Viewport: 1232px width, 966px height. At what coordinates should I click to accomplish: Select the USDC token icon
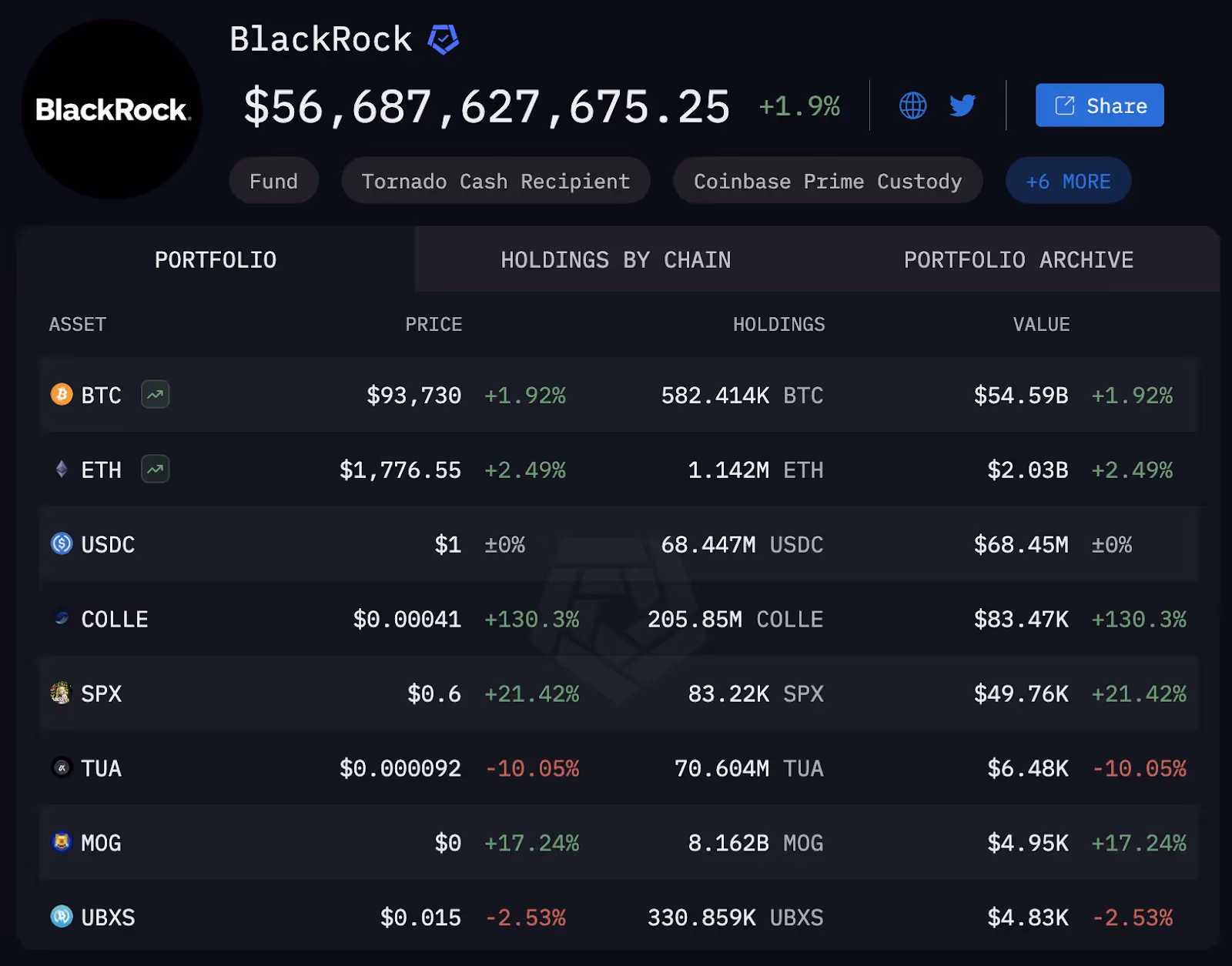60,544
